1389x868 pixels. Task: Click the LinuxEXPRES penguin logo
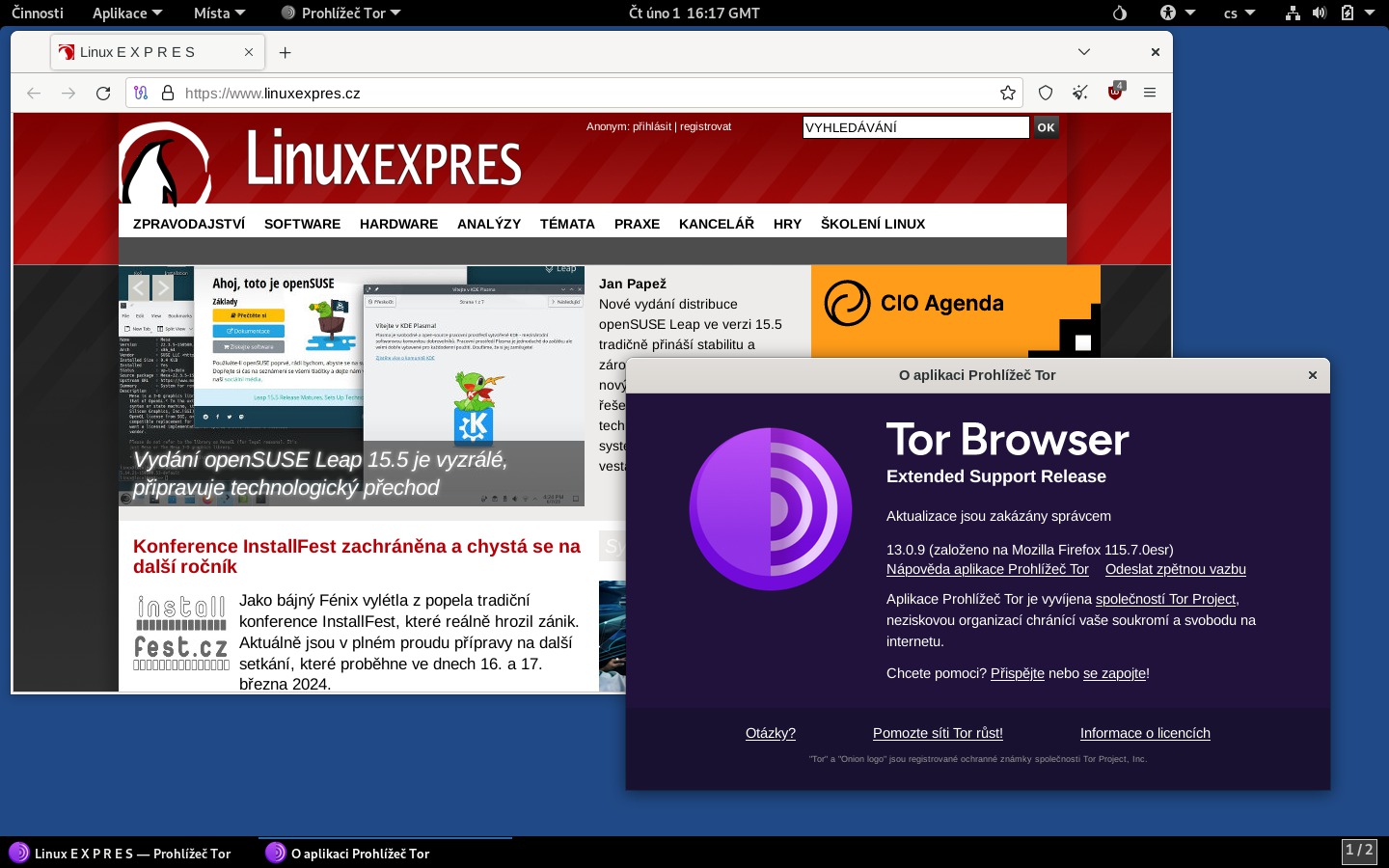[x=165, y=164]
